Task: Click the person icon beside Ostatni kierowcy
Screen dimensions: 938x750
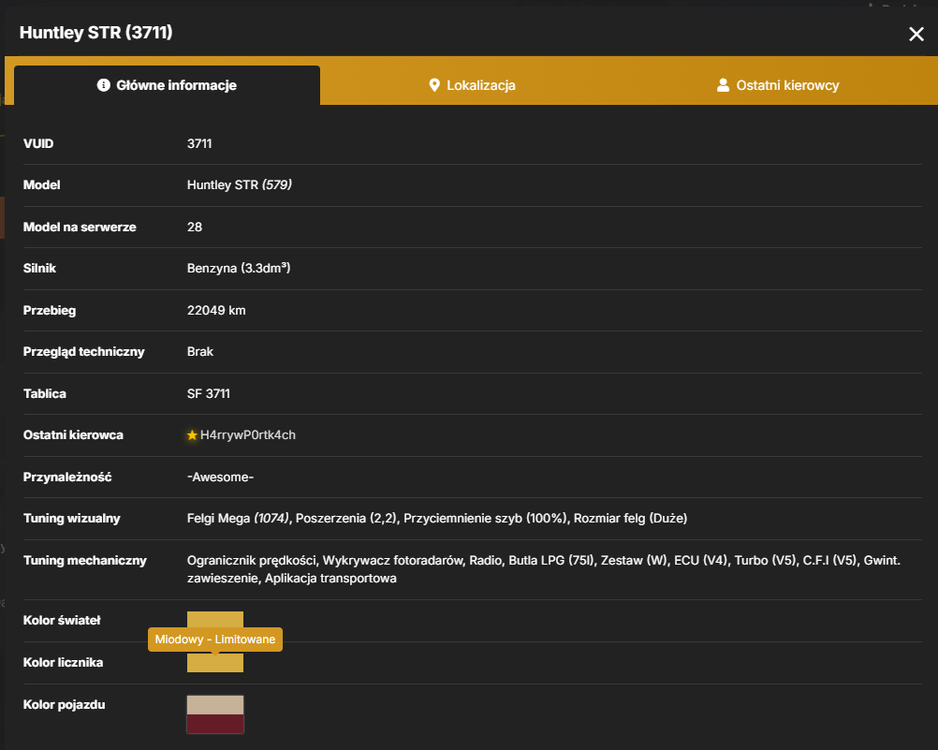Action: point(723,86)
